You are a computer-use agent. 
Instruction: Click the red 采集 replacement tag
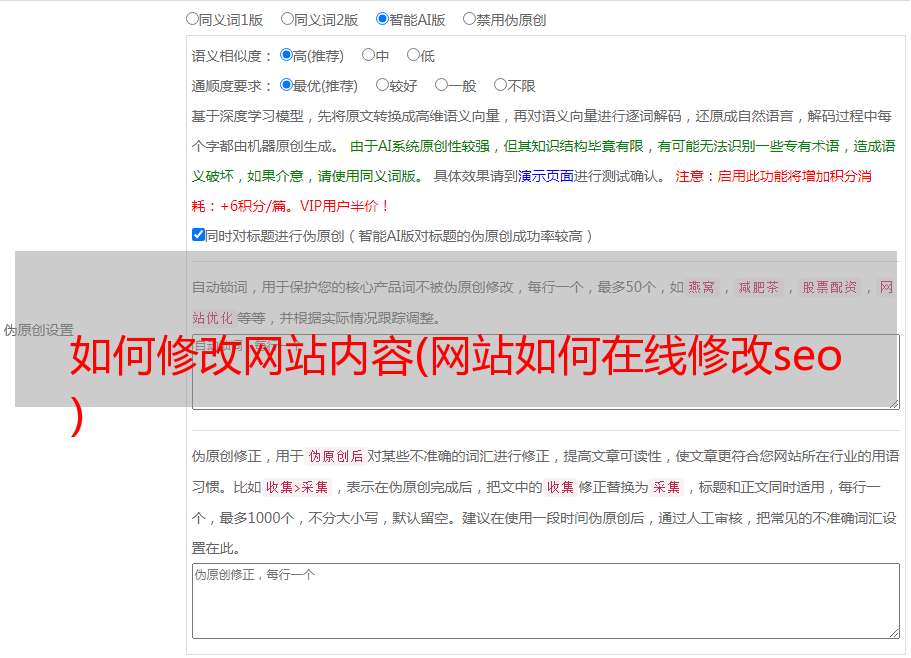coord(666,487)
